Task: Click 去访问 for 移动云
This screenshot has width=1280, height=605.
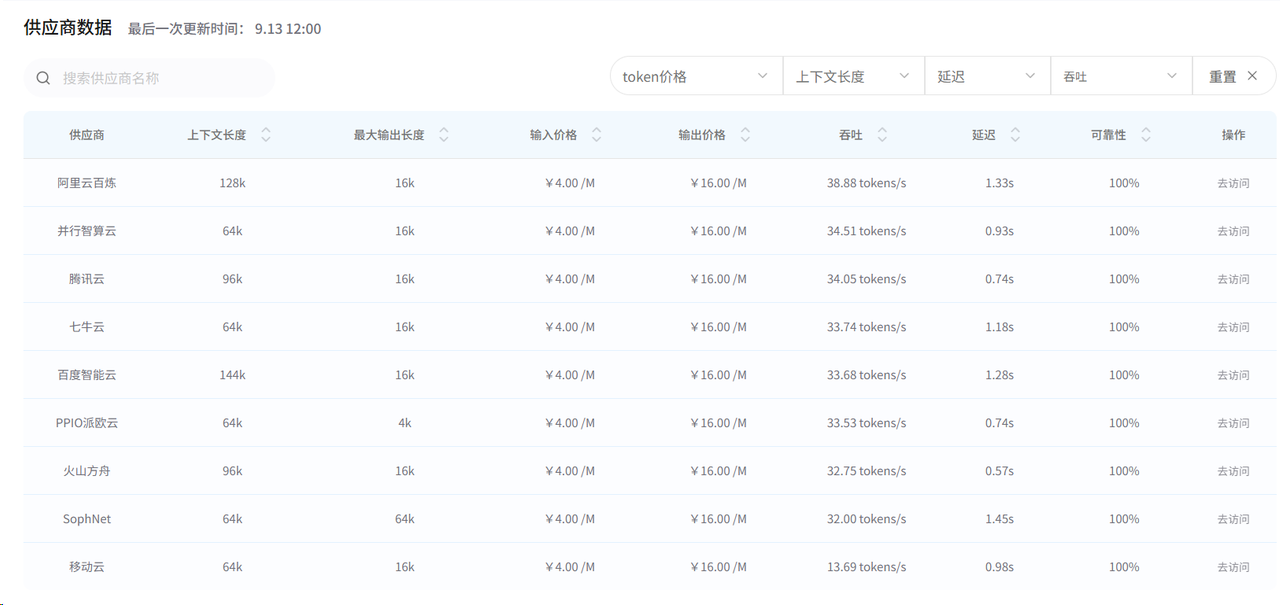Action: [x=1233, y=567]
